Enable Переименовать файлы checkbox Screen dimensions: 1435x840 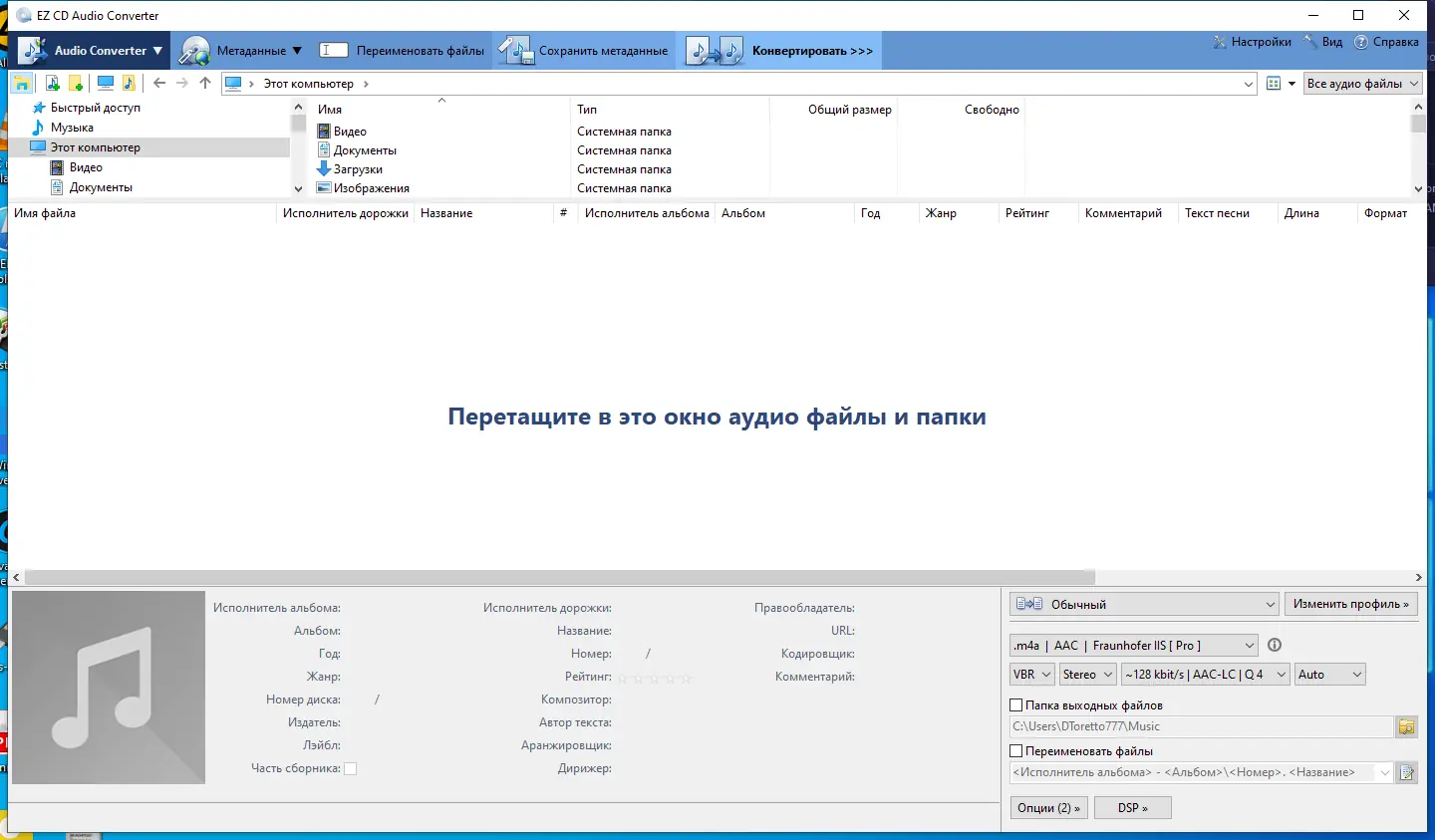click(1017, 750)
